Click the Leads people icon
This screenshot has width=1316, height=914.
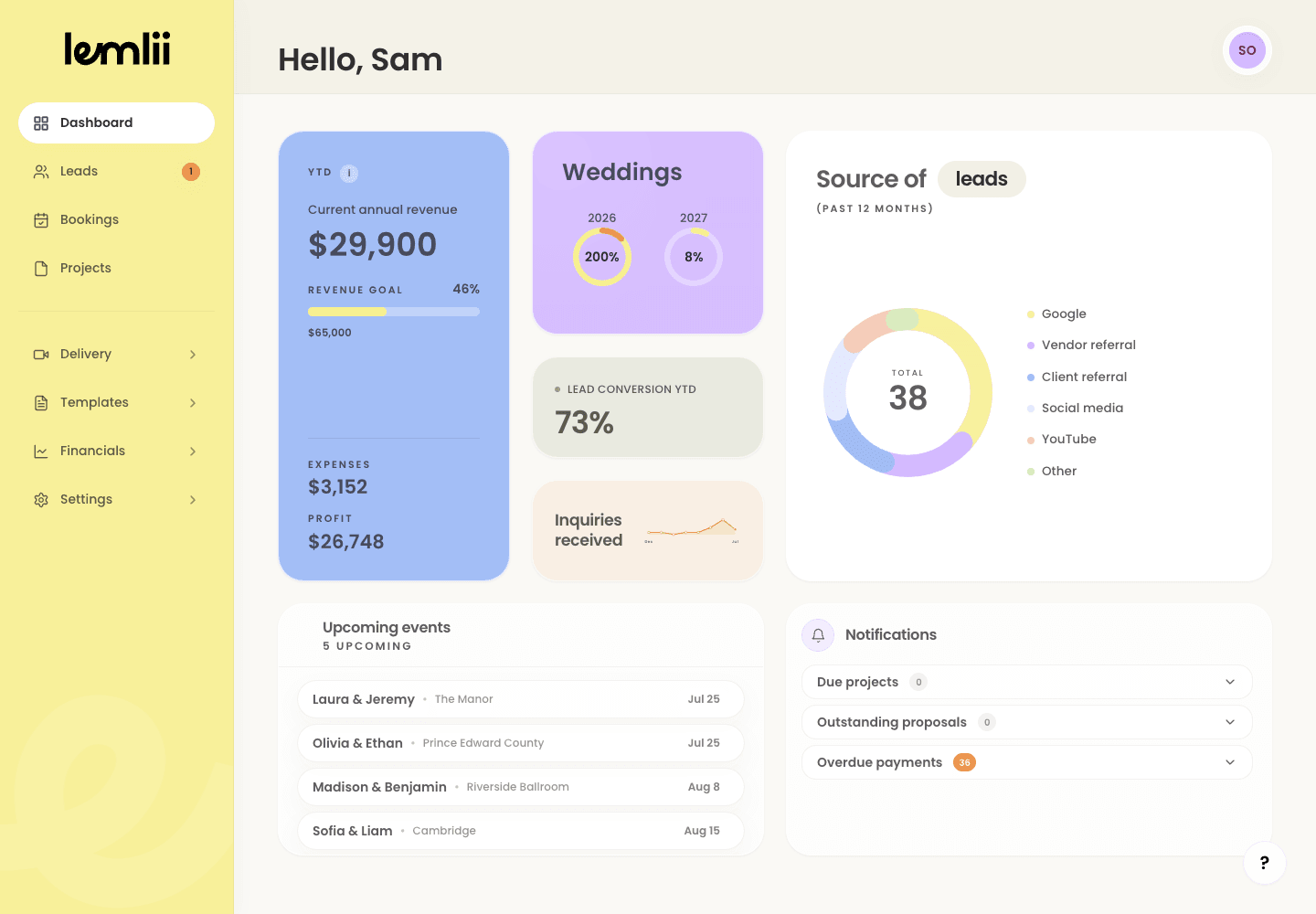point(41,172)
